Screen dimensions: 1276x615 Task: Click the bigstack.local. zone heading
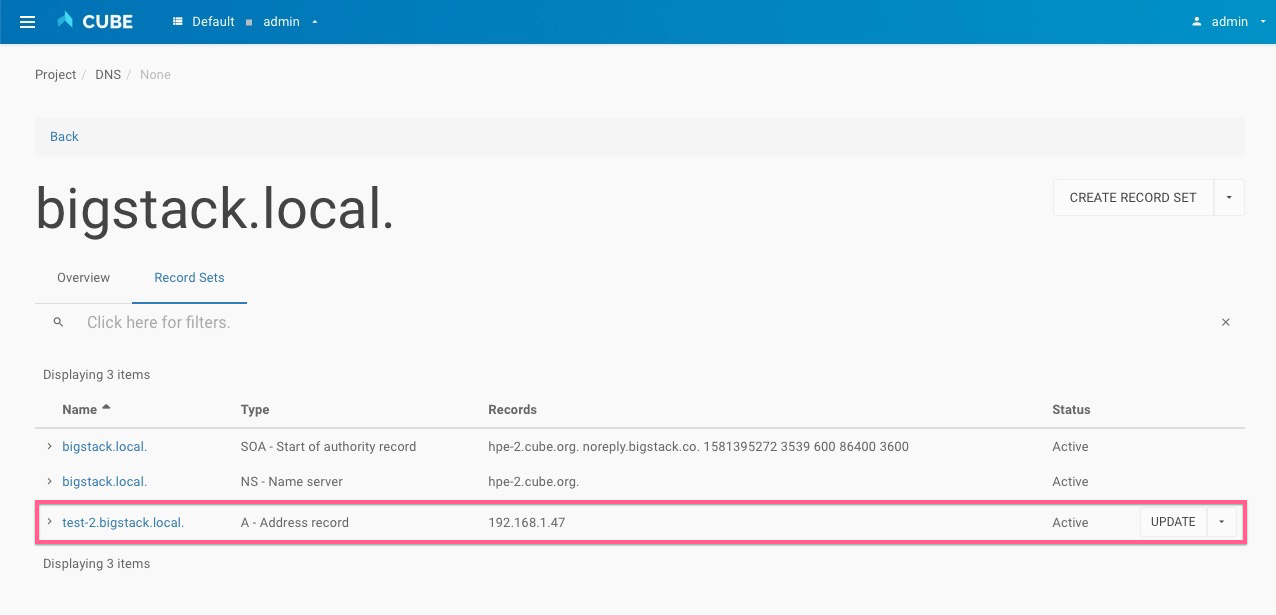[215, 208]
